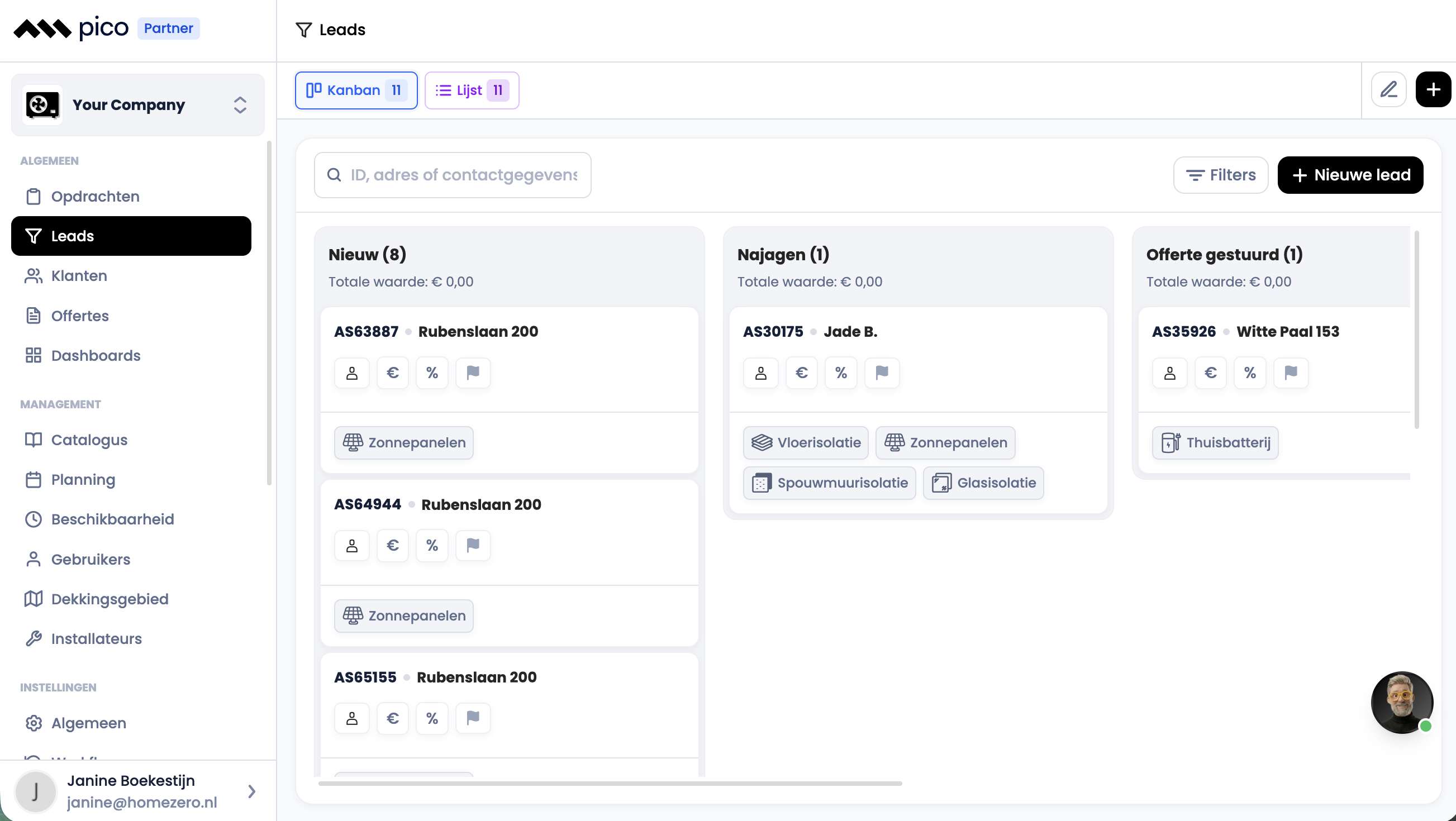Click the pencil edit icon in toolbar

point(1388,89)
